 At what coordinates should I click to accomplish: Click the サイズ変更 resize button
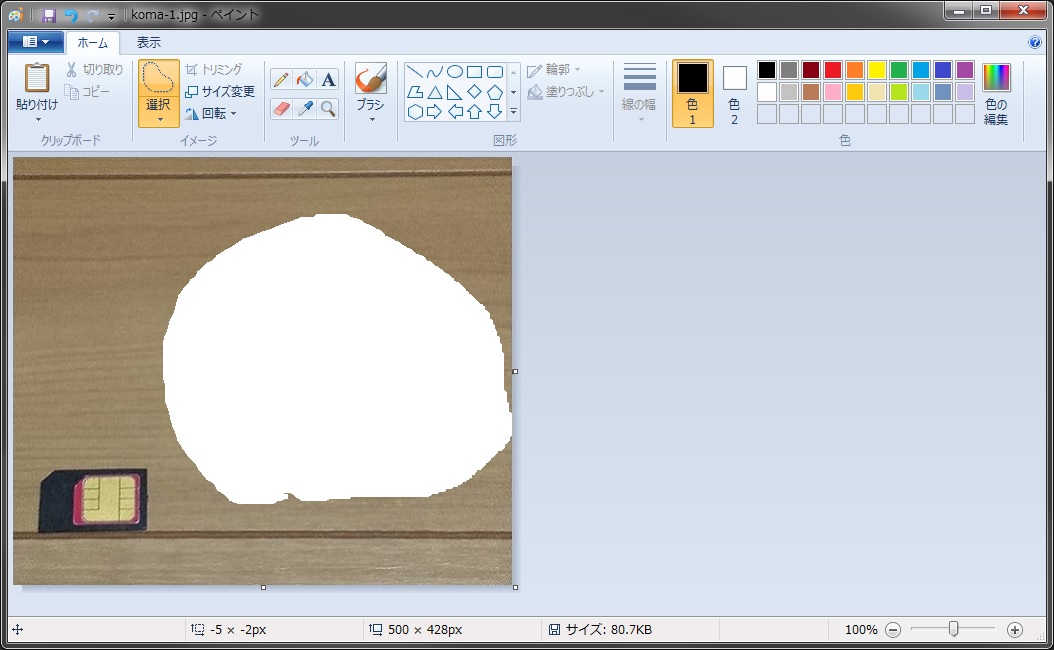coord(220,91)
